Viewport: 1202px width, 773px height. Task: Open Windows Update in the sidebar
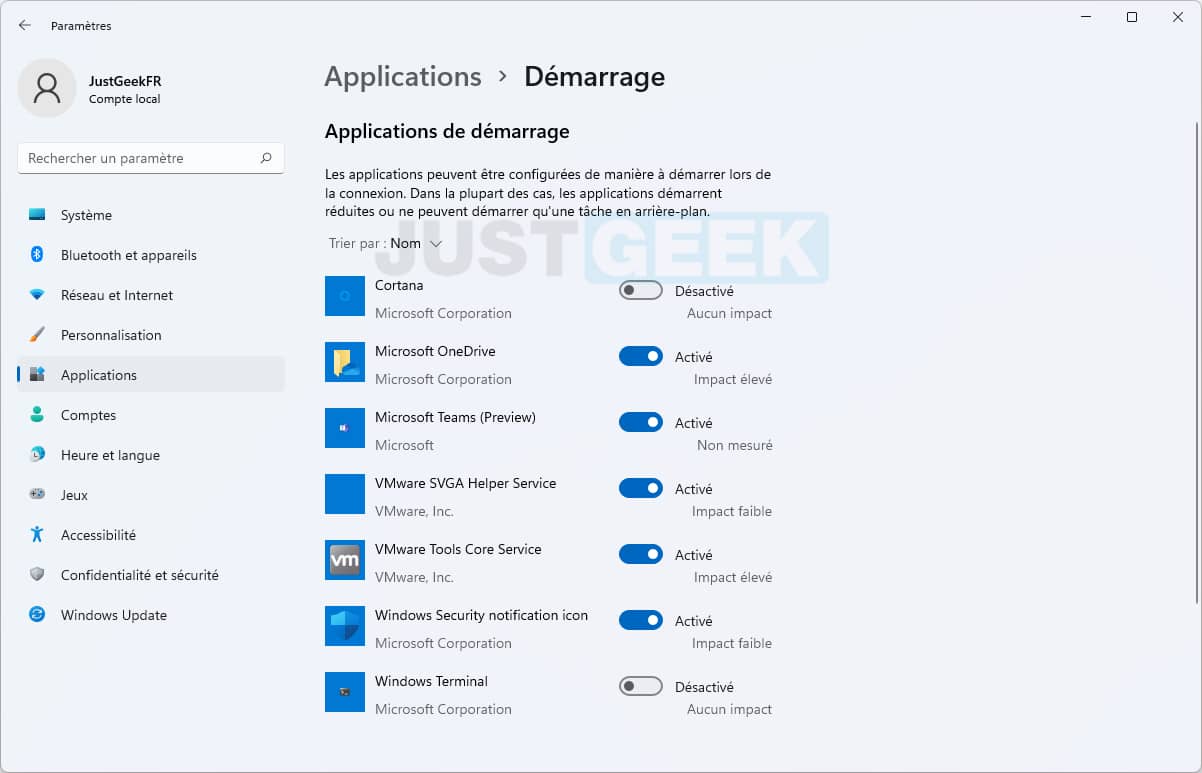[x=151, y=615]
